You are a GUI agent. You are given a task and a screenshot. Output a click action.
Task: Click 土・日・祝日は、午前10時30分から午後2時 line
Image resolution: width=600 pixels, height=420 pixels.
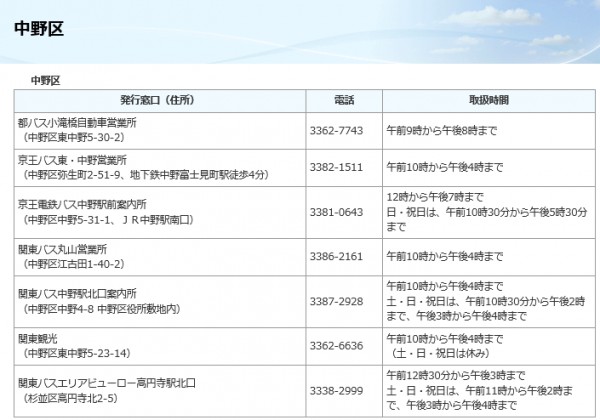click(486, 301)
